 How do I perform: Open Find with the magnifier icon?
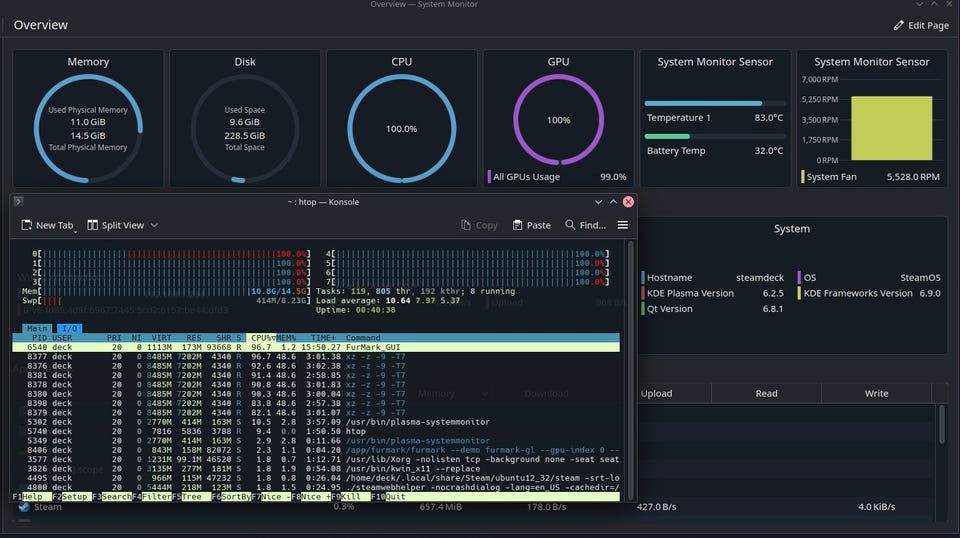click(x=570, y=225)
